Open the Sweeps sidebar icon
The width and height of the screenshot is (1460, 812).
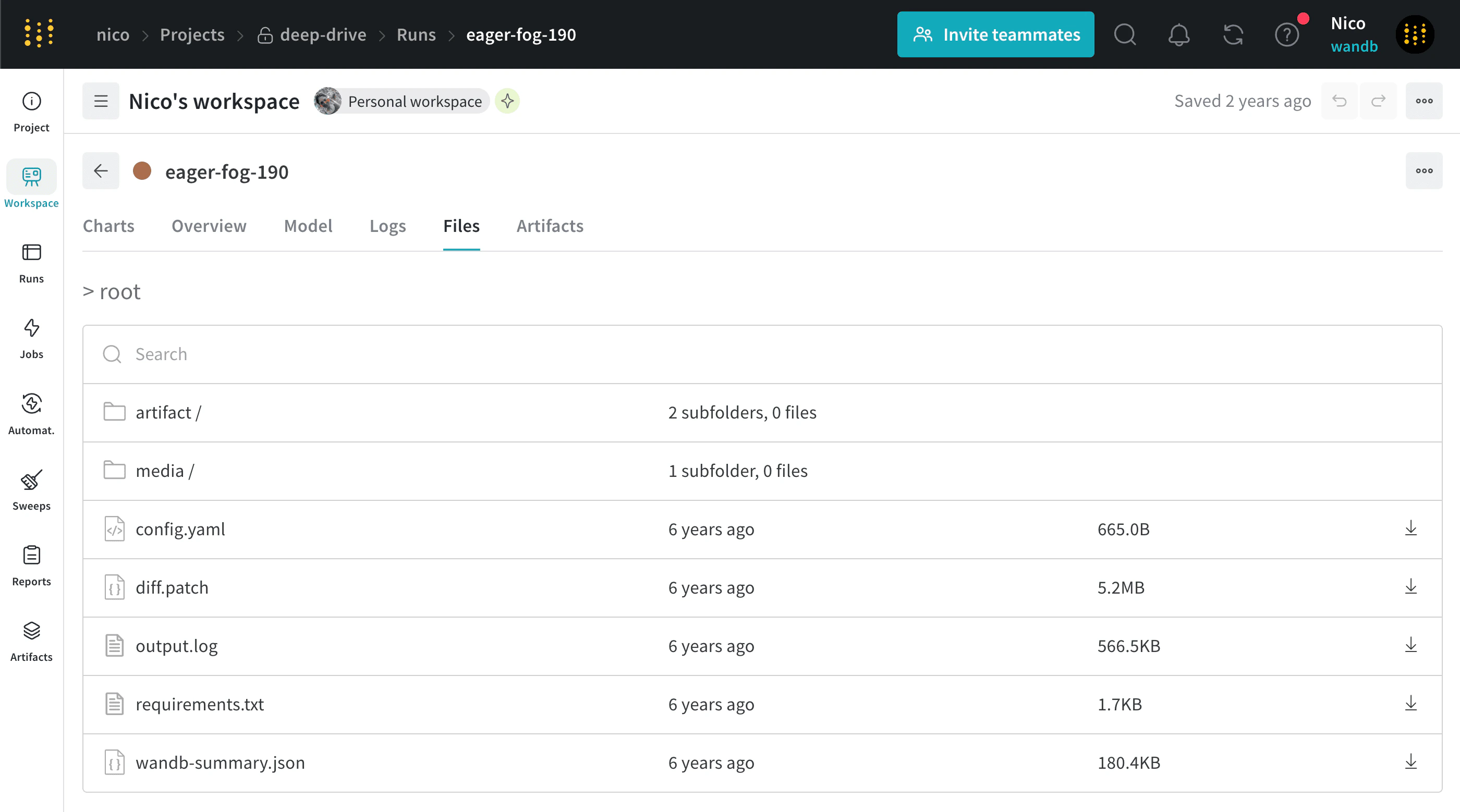[31, 490]
